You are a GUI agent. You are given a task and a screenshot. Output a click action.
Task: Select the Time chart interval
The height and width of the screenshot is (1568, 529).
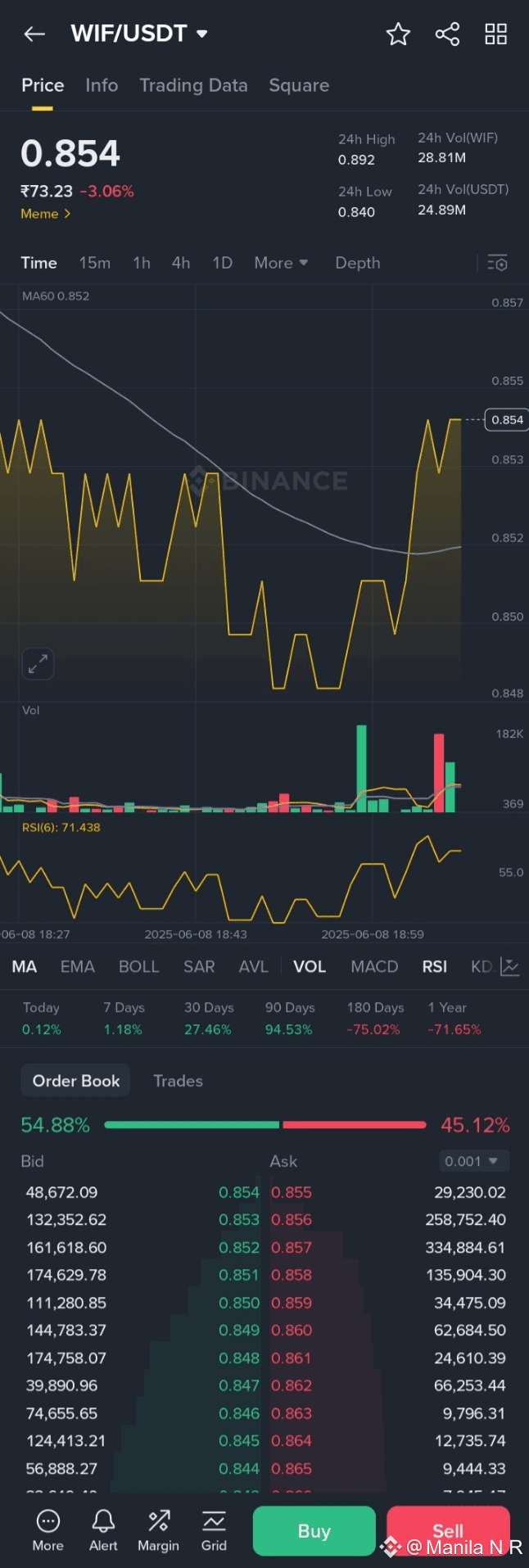(x=38, y=263)
